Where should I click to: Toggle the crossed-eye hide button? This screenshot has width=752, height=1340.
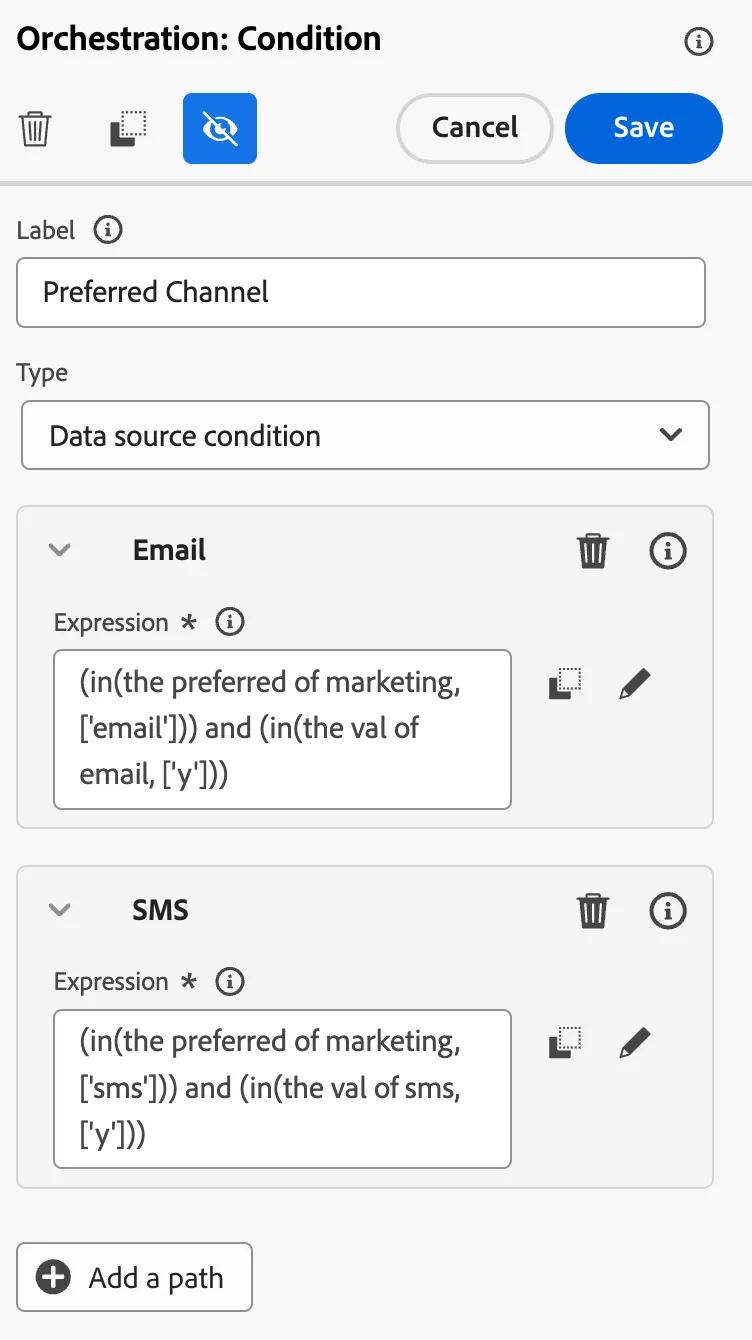[x=220, y=128]
